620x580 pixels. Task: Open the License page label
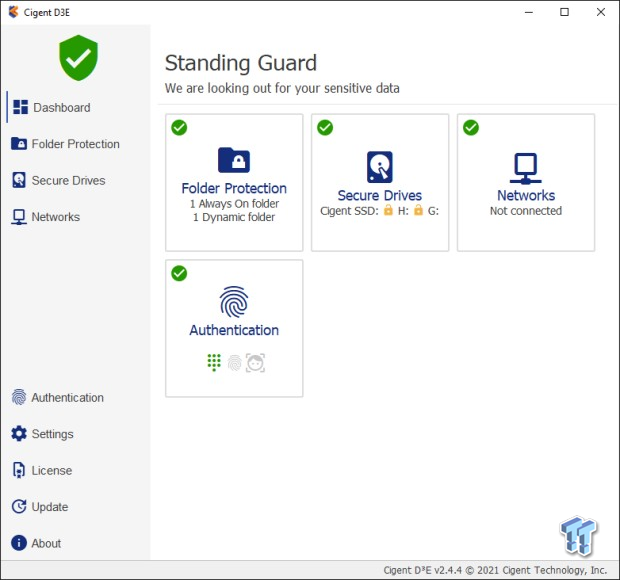(x=52, y=470)
